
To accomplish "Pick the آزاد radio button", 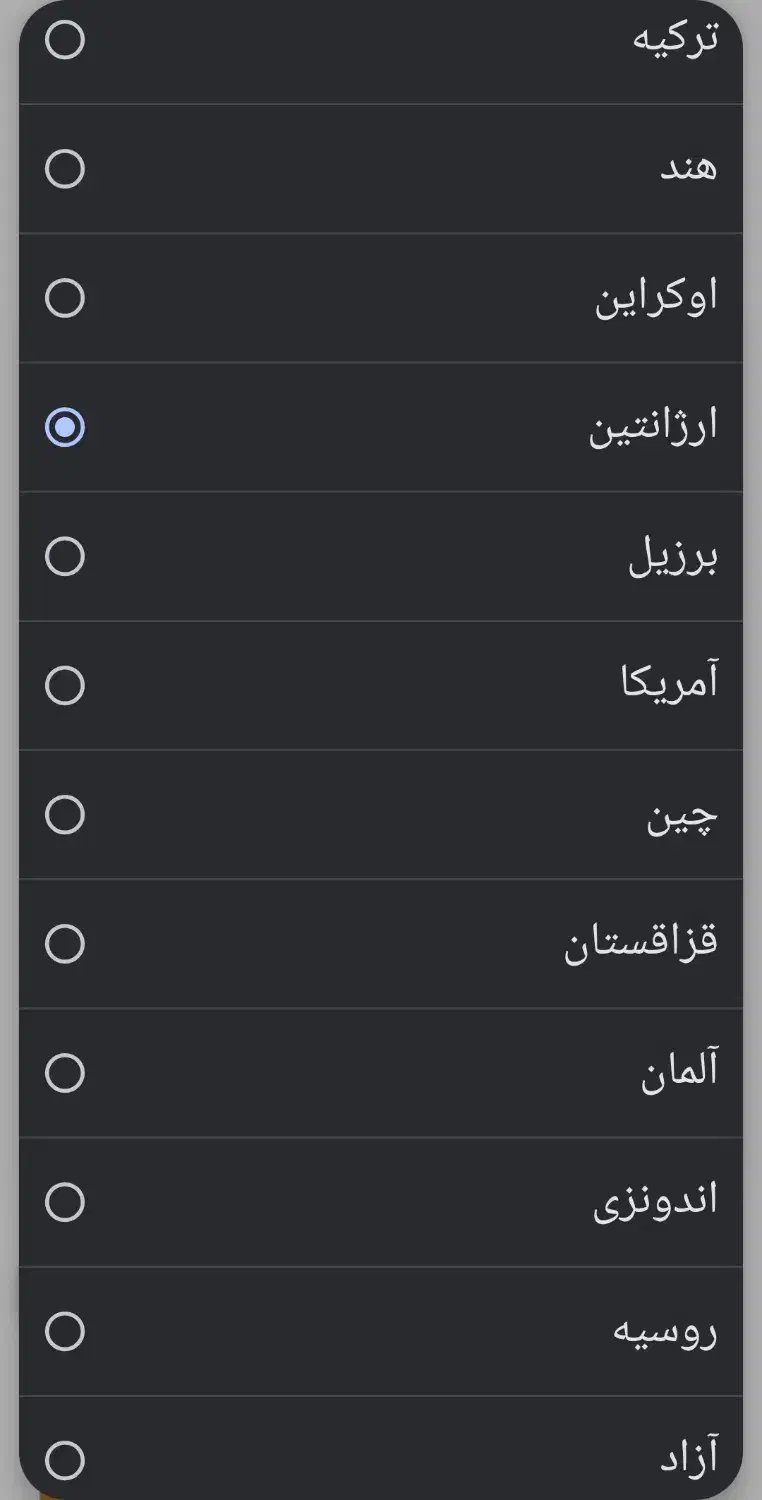I will pyautogui.click(x=65, y=1460).
